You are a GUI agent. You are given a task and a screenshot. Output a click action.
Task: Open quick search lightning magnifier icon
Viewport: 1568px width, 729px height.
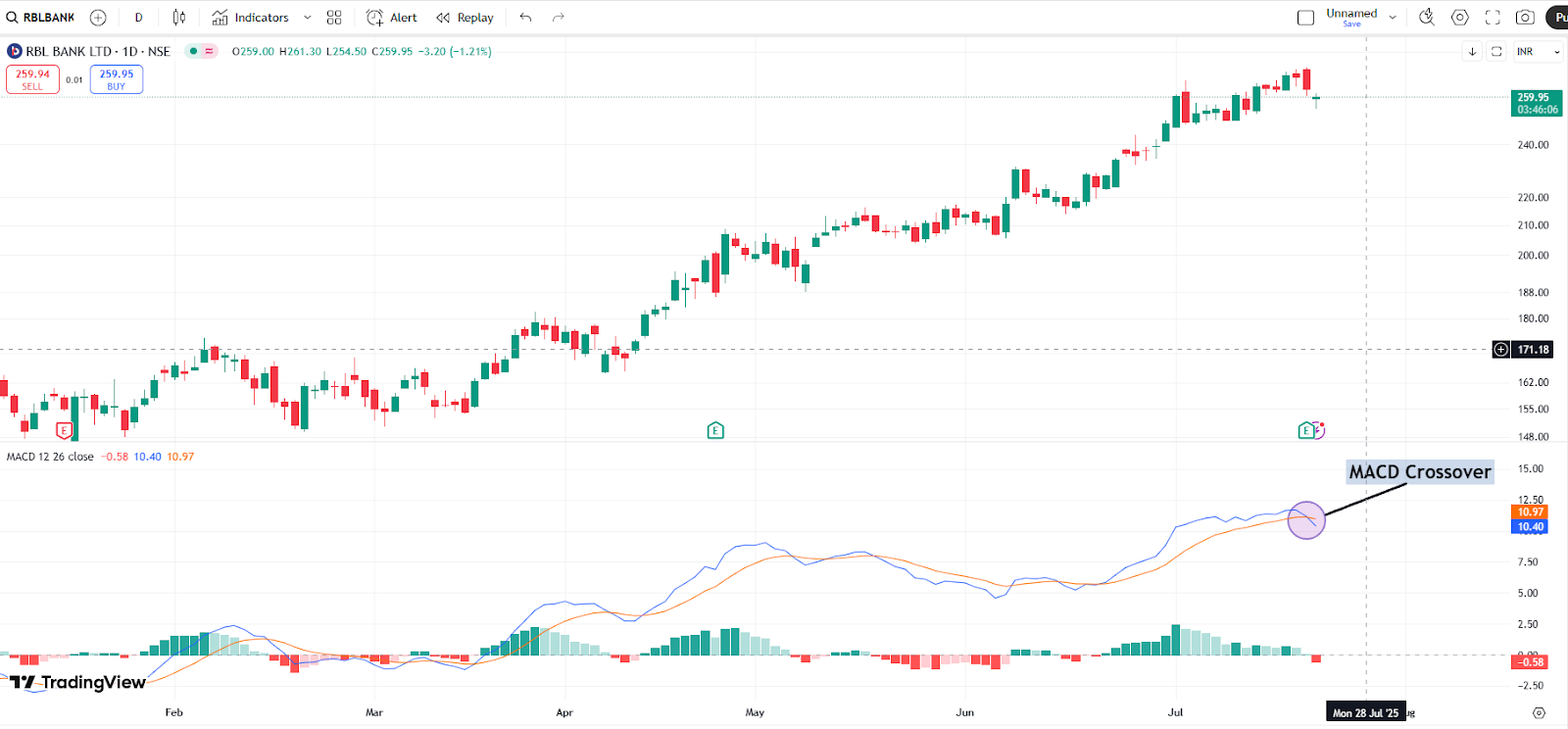1427,18
